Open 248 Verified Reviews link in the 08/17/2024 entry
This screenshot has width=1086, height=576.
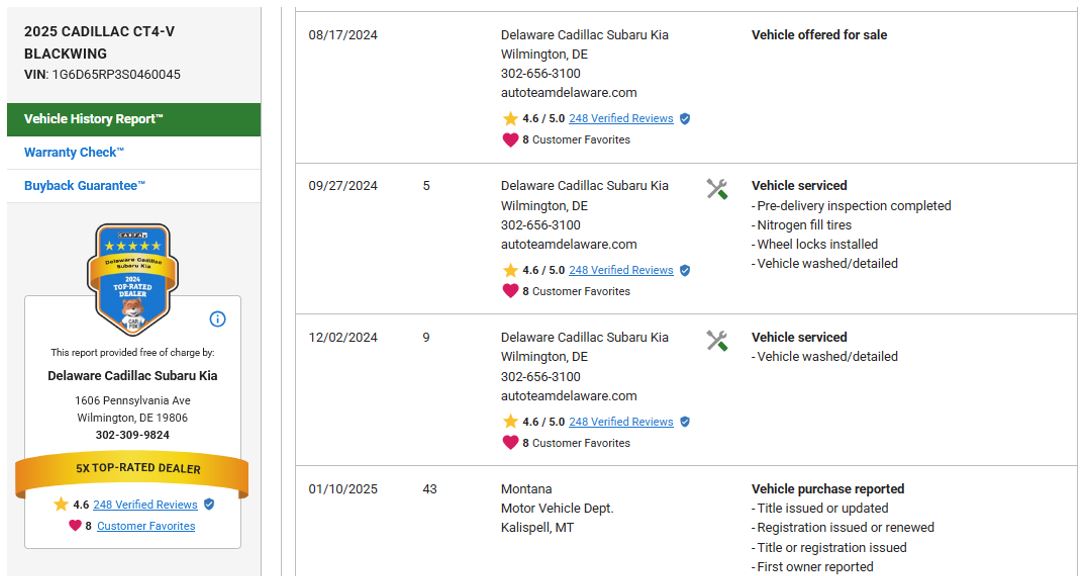[x=620, y=119]
